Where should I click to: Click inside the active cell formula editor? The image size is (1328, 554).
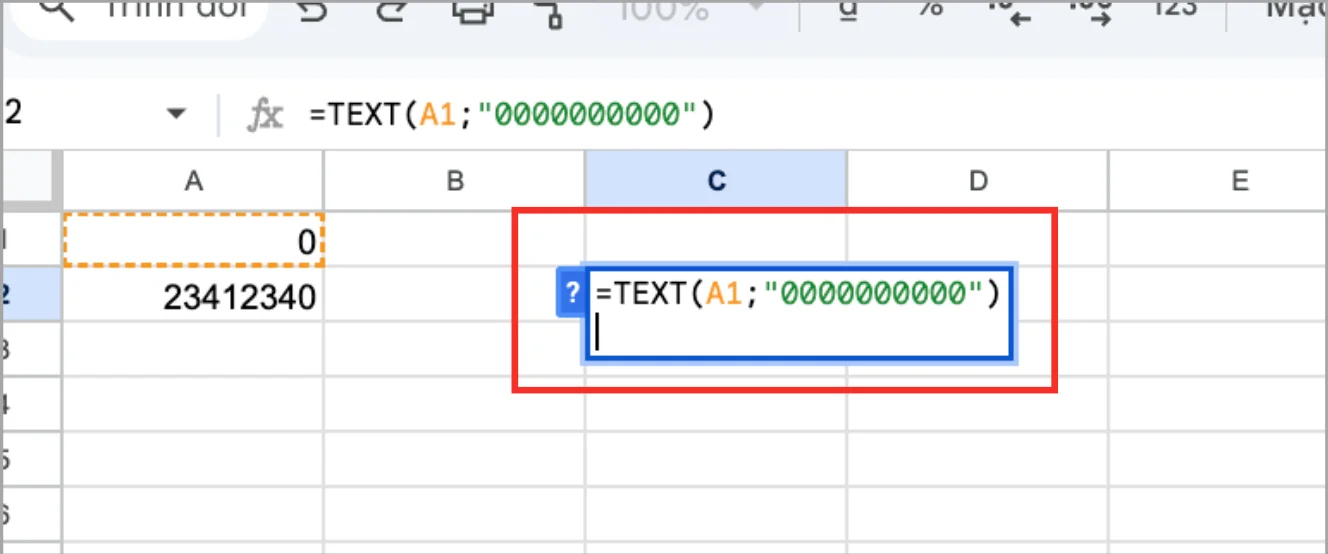799,314
